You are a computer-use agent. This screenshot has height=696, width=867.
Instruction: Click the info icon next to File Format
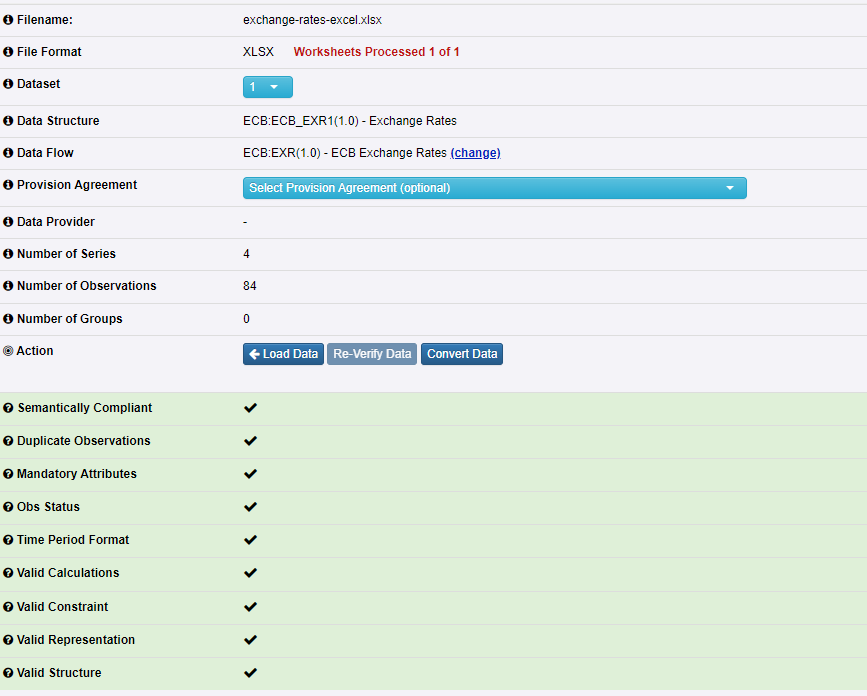(x=9, y=52)
